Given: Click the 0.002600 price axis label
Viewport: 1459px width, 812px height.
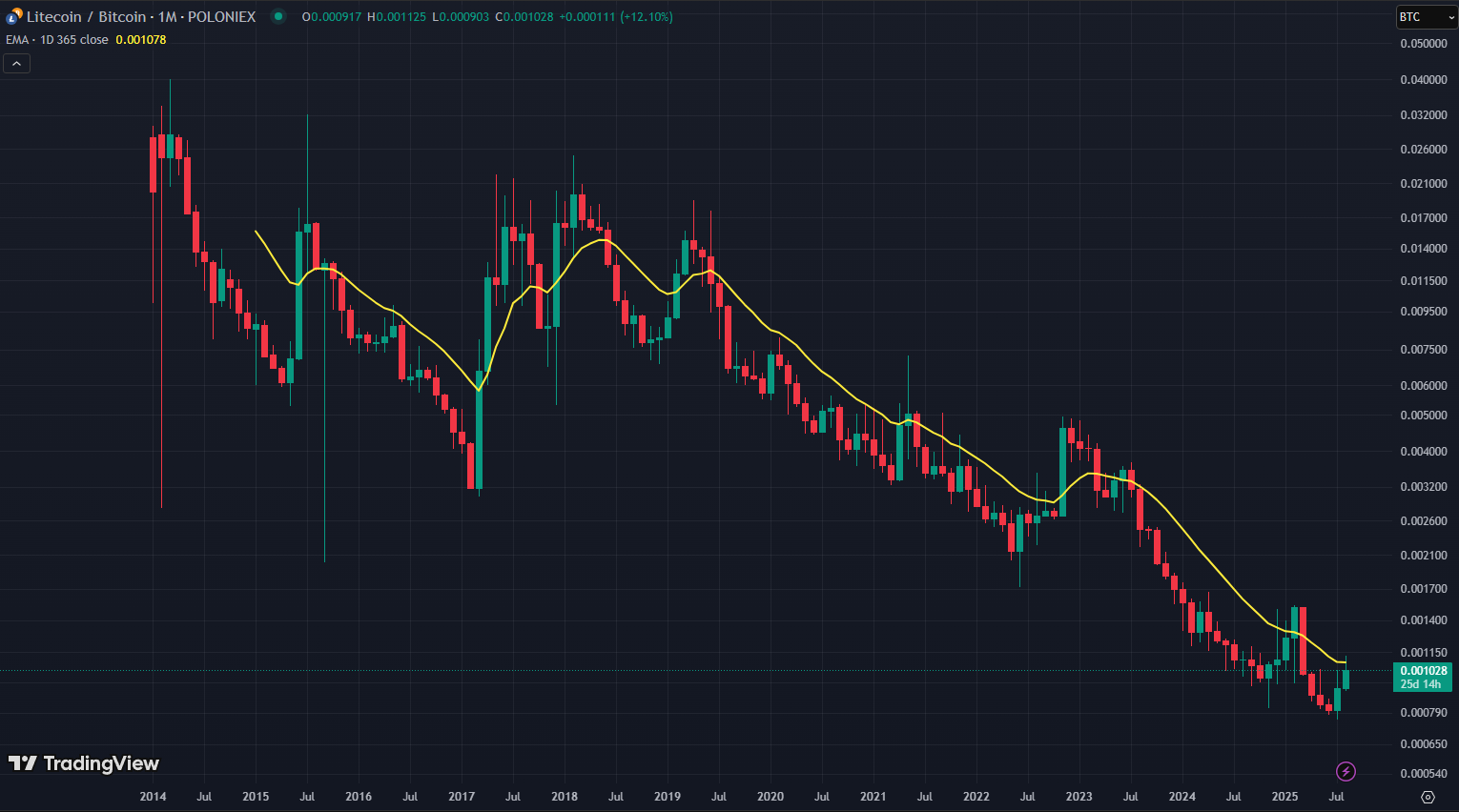Looking at the screenshot, I should (1424, 521).
